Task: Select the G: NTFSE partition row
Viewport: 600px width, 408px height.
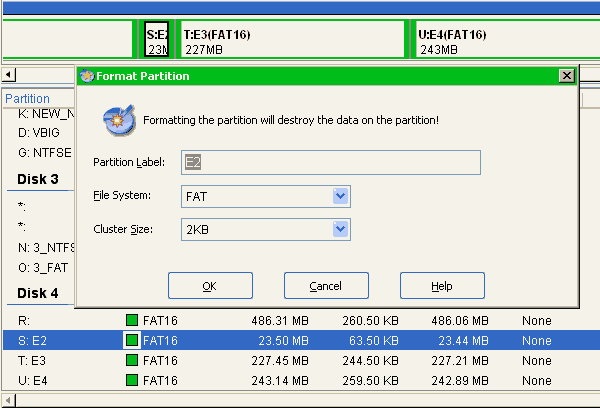Action: tap(44, 153)
